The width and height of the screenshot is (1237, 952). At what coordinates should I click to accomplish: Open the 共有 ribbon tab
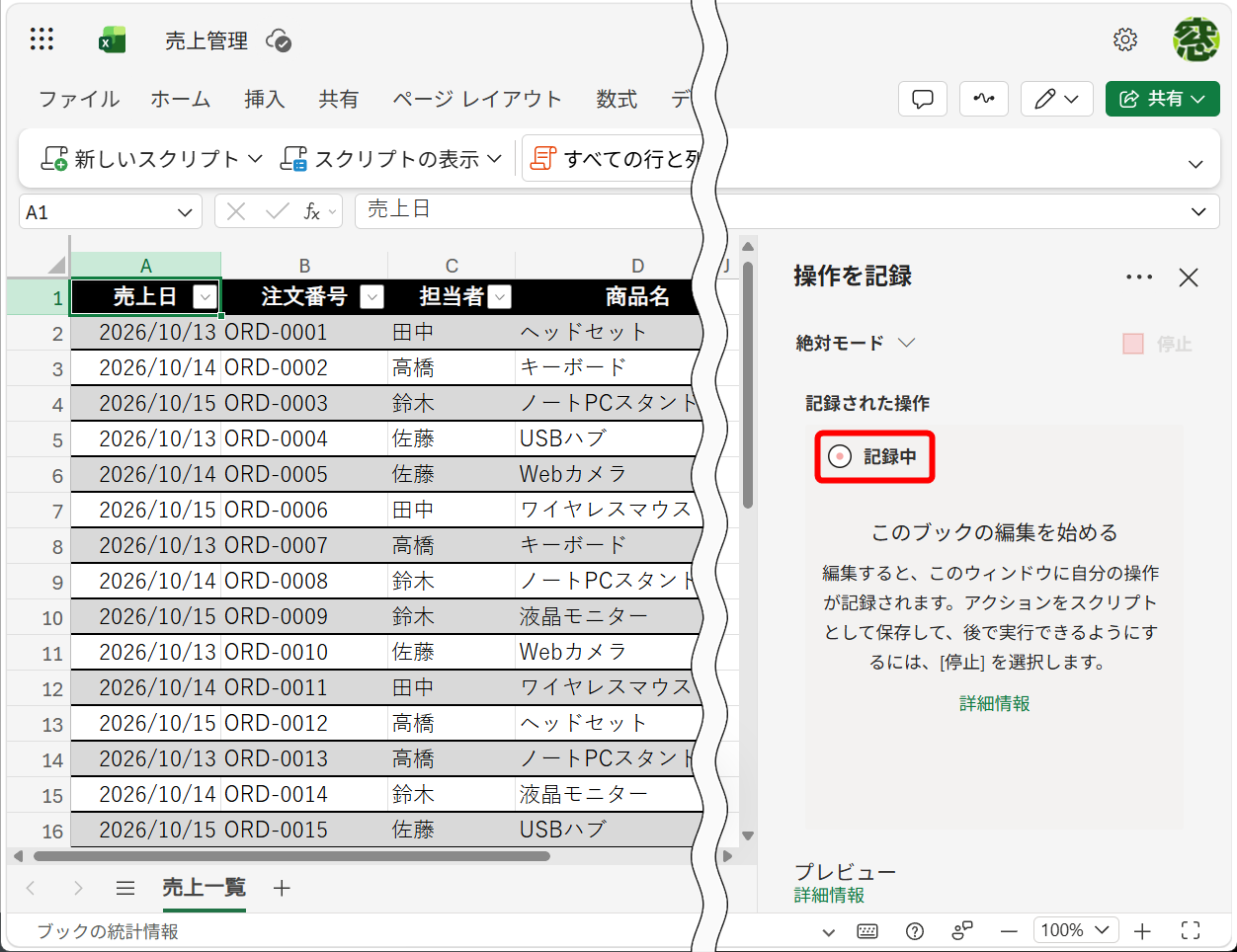click(338, 99)
